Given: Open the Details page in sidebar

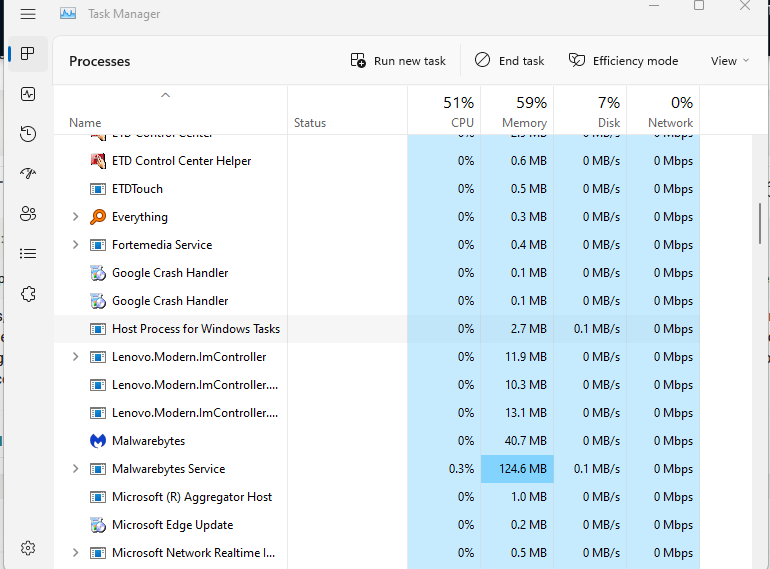Looking at the screenshot, I should (28, 254).
